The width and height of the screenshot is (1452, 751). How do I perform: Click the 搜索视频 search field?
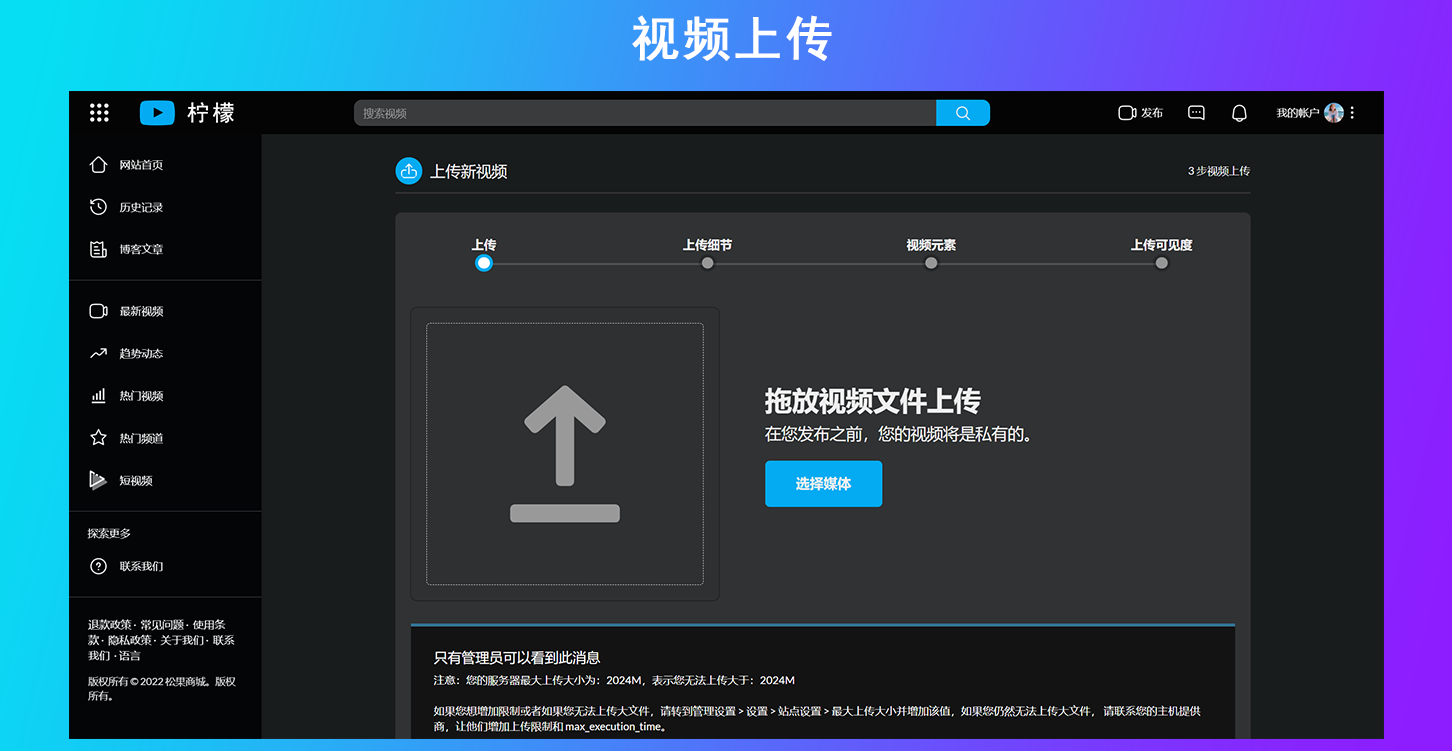pos(645,113)
